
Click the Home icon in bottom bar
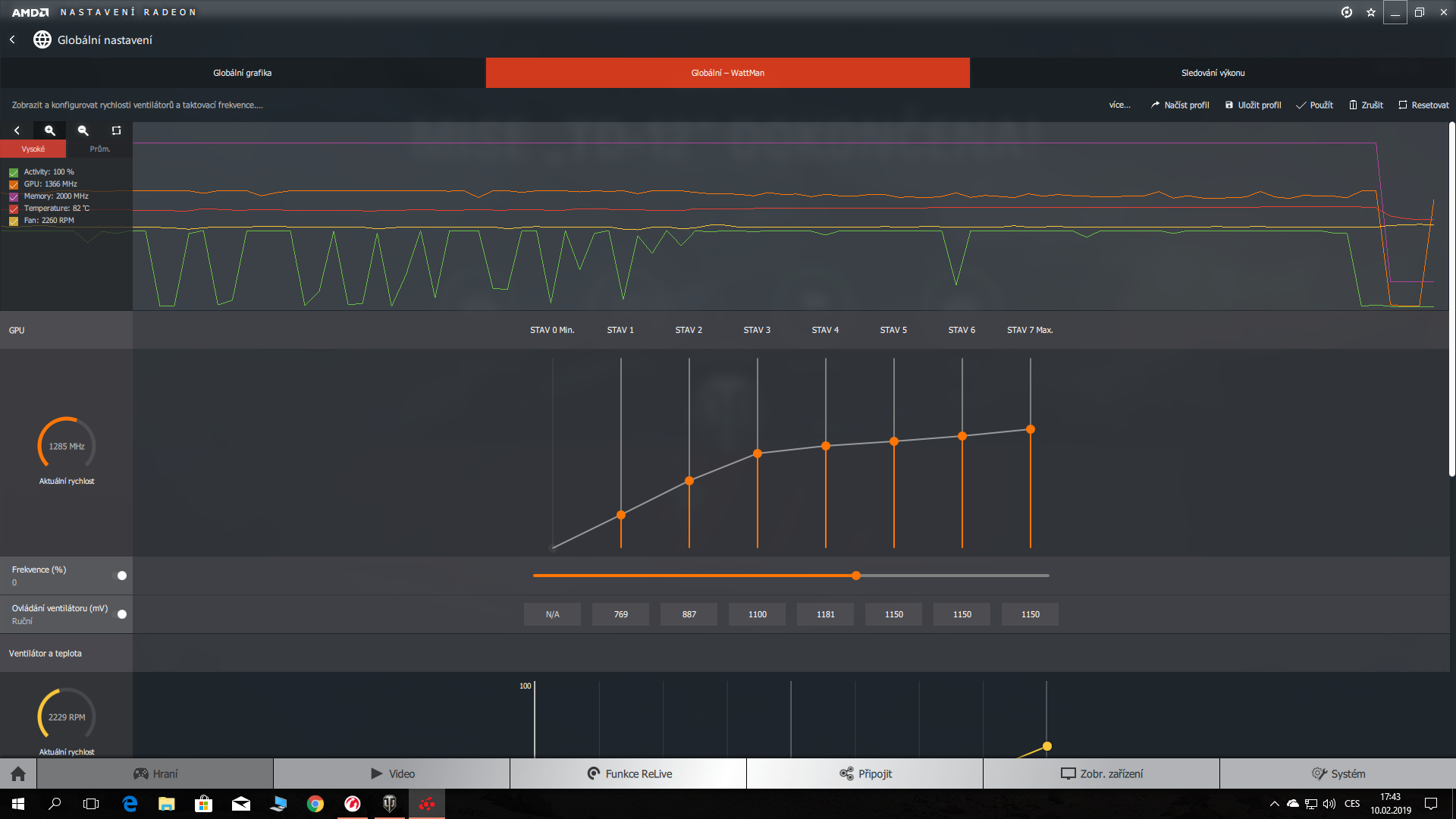click(18, 773)
